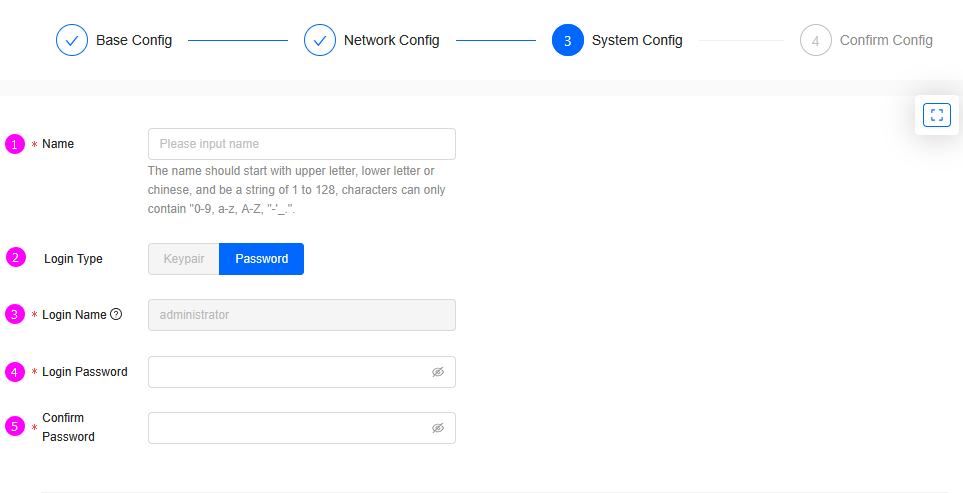
Task: Click the name rules hint text
Action: [297, 190]
